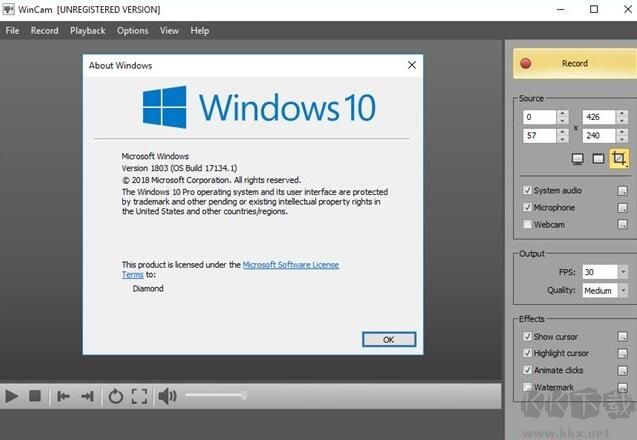Jump to the start marker icon
Viewport: 637px width, 440px height.
click(63, 396)
